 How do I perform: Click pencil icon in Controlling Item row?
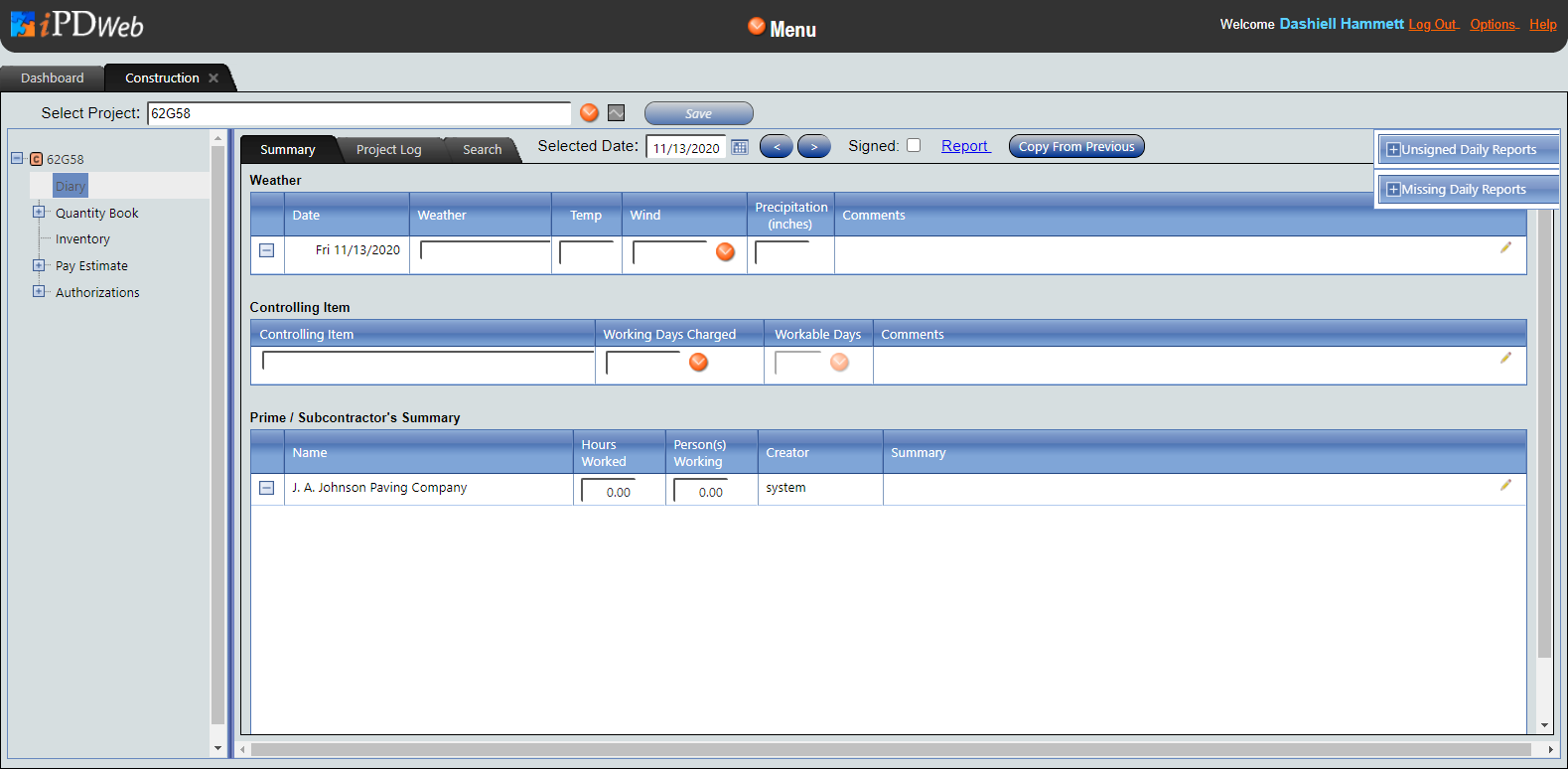coord(1505,358)
